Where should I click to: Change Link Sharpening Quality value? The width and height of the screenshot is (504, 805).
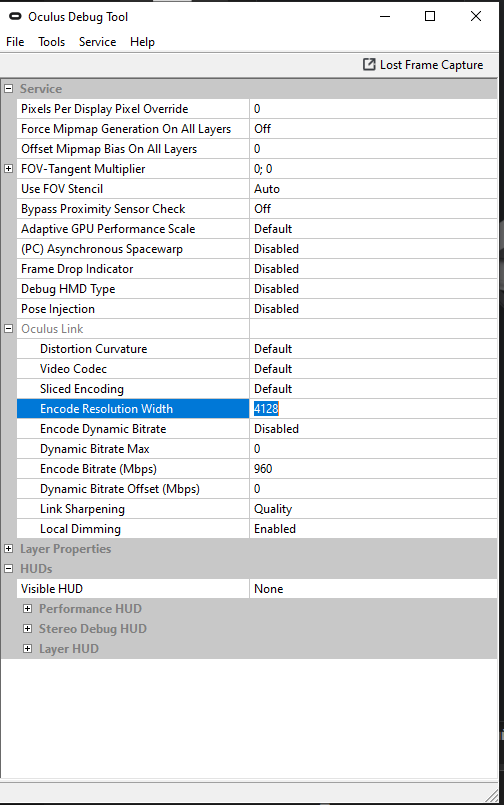[x=373, y=509]
